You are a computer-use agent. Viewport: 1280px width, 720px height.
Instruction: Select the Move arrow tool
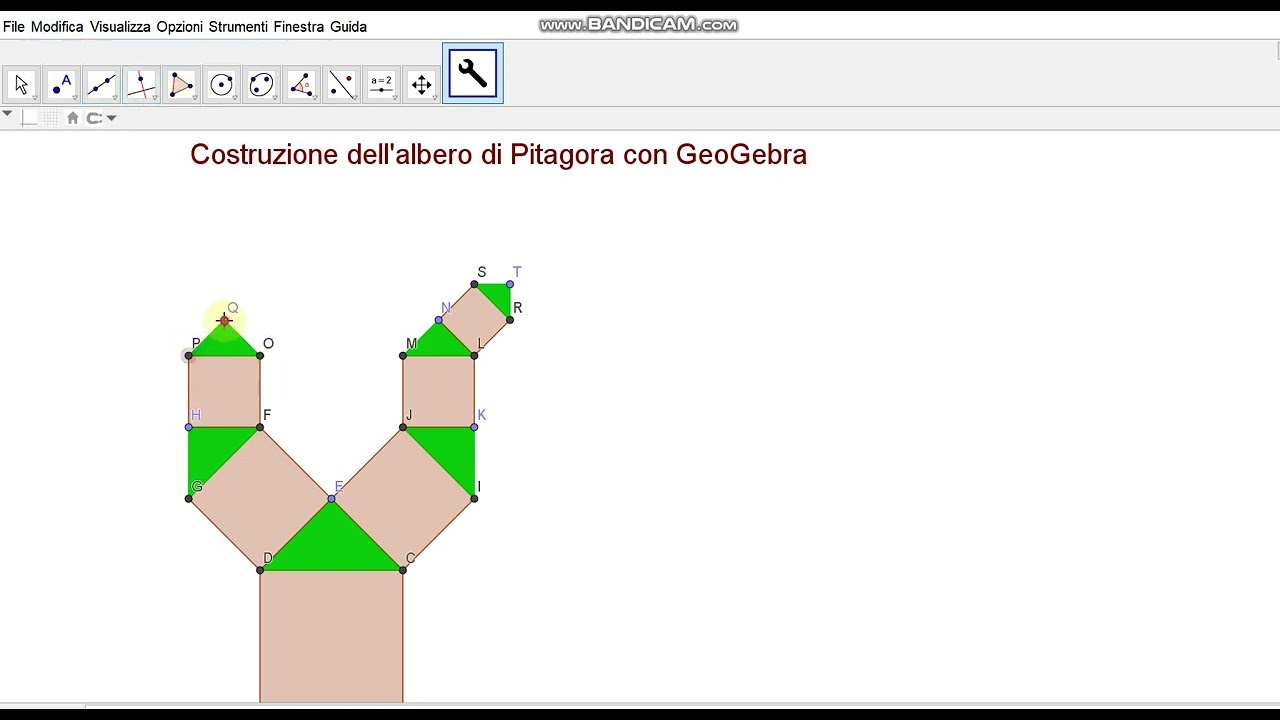pyautogui.click(x=21, y=85)
